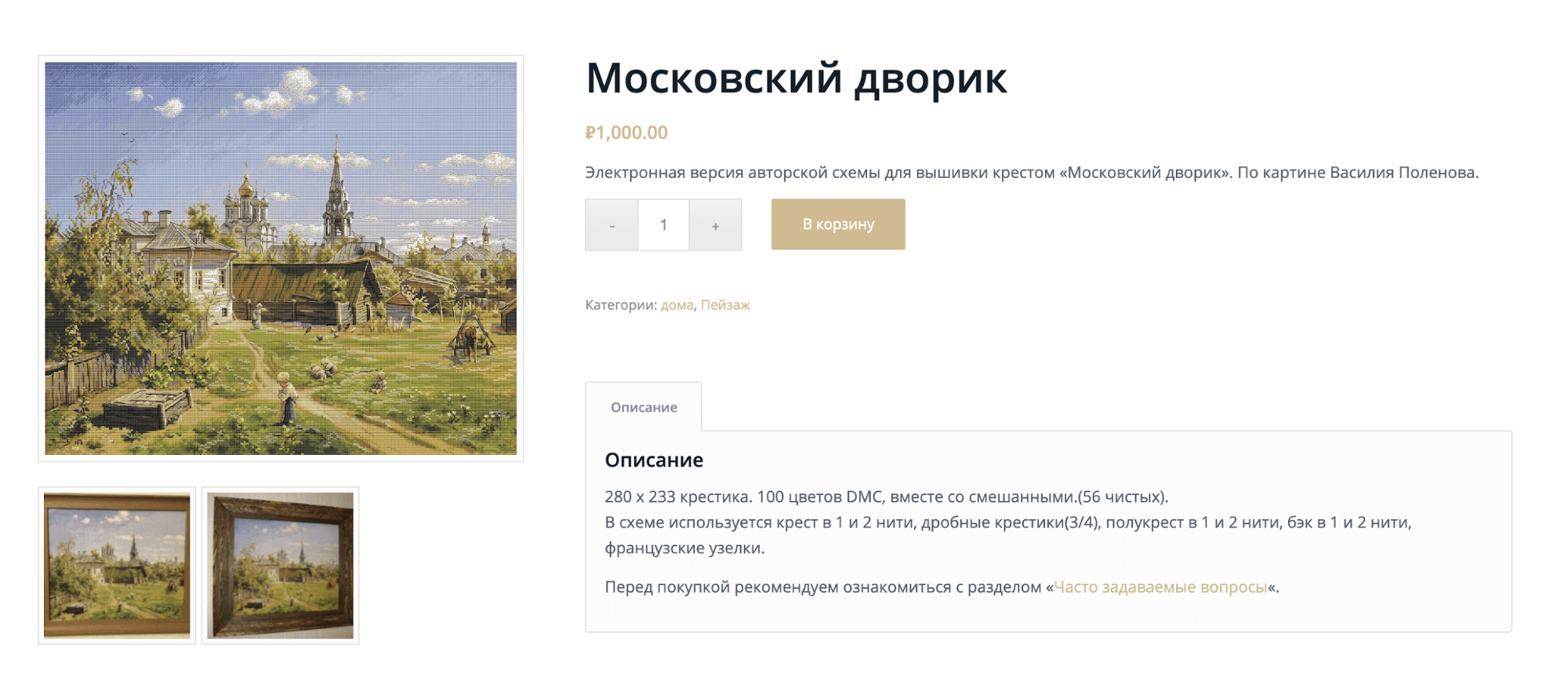Screen dimensions: 1568x698
Task: Click the quantity input field showing 1
Action: click(x=663, y=225)
